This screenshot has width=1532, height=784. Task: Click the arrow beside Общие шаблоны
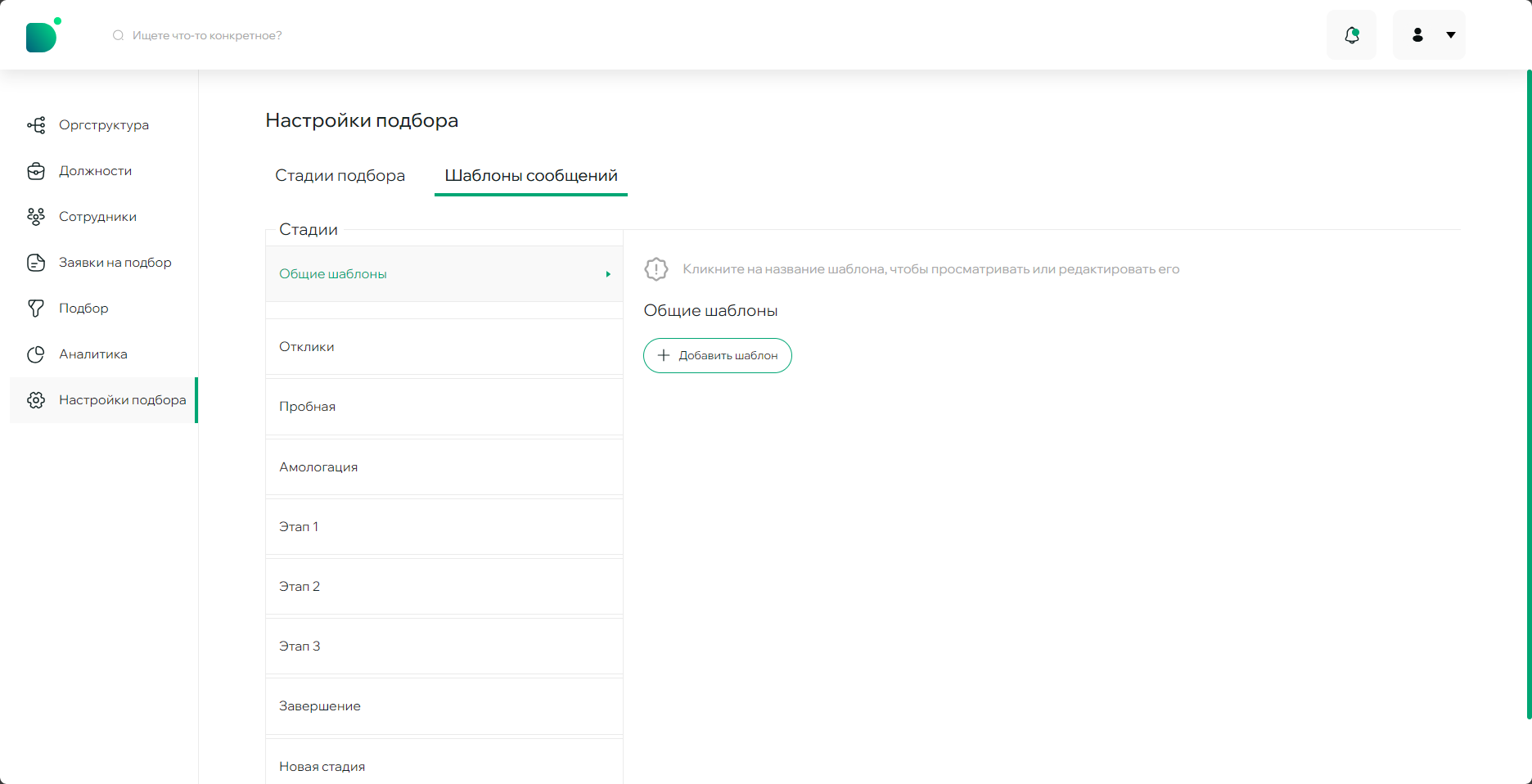[608, 274]
